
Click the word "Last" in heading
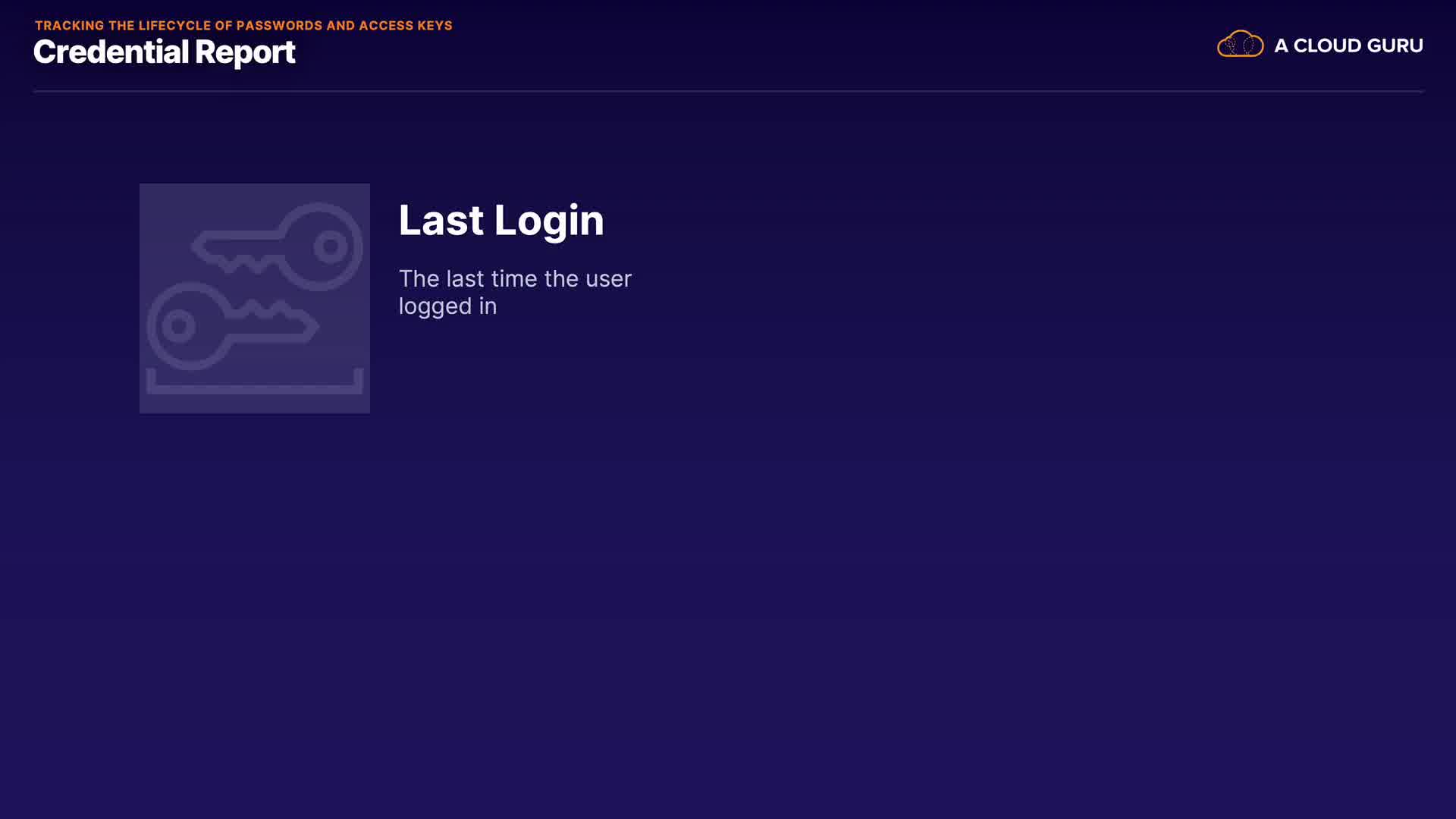click(441, 220)
